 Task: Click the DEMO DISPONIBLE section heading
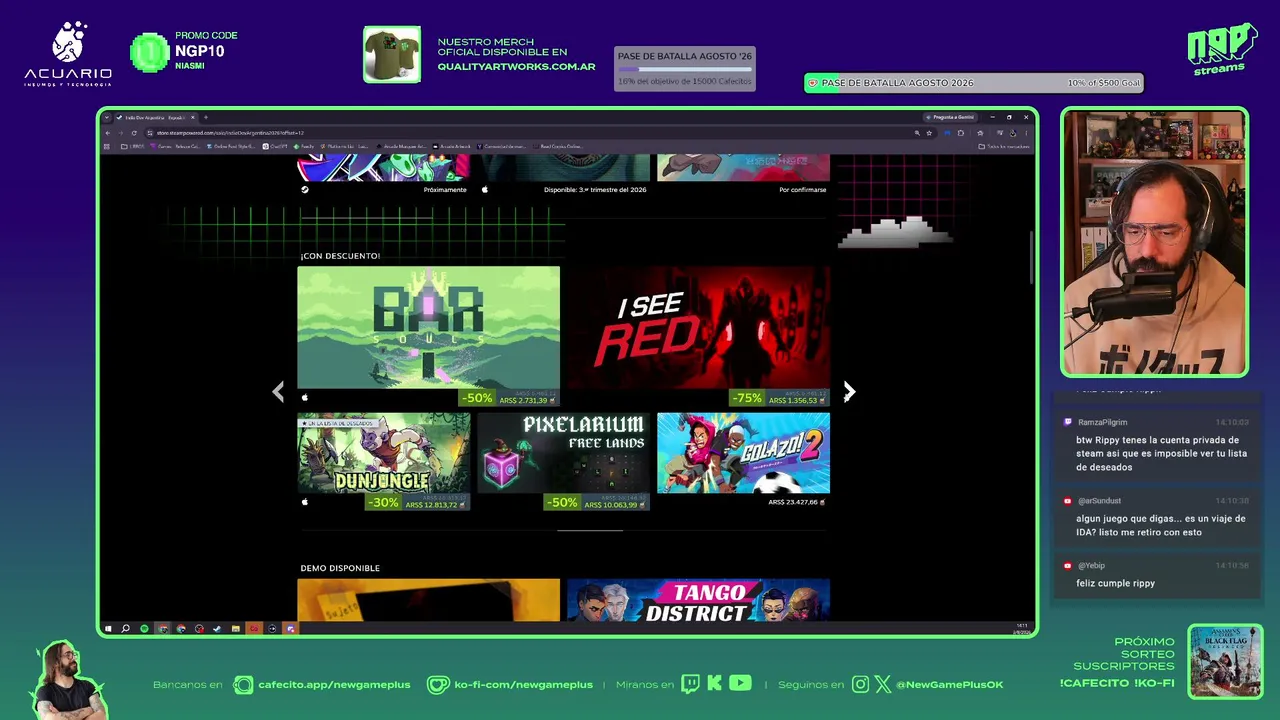(x=340, y=568)
